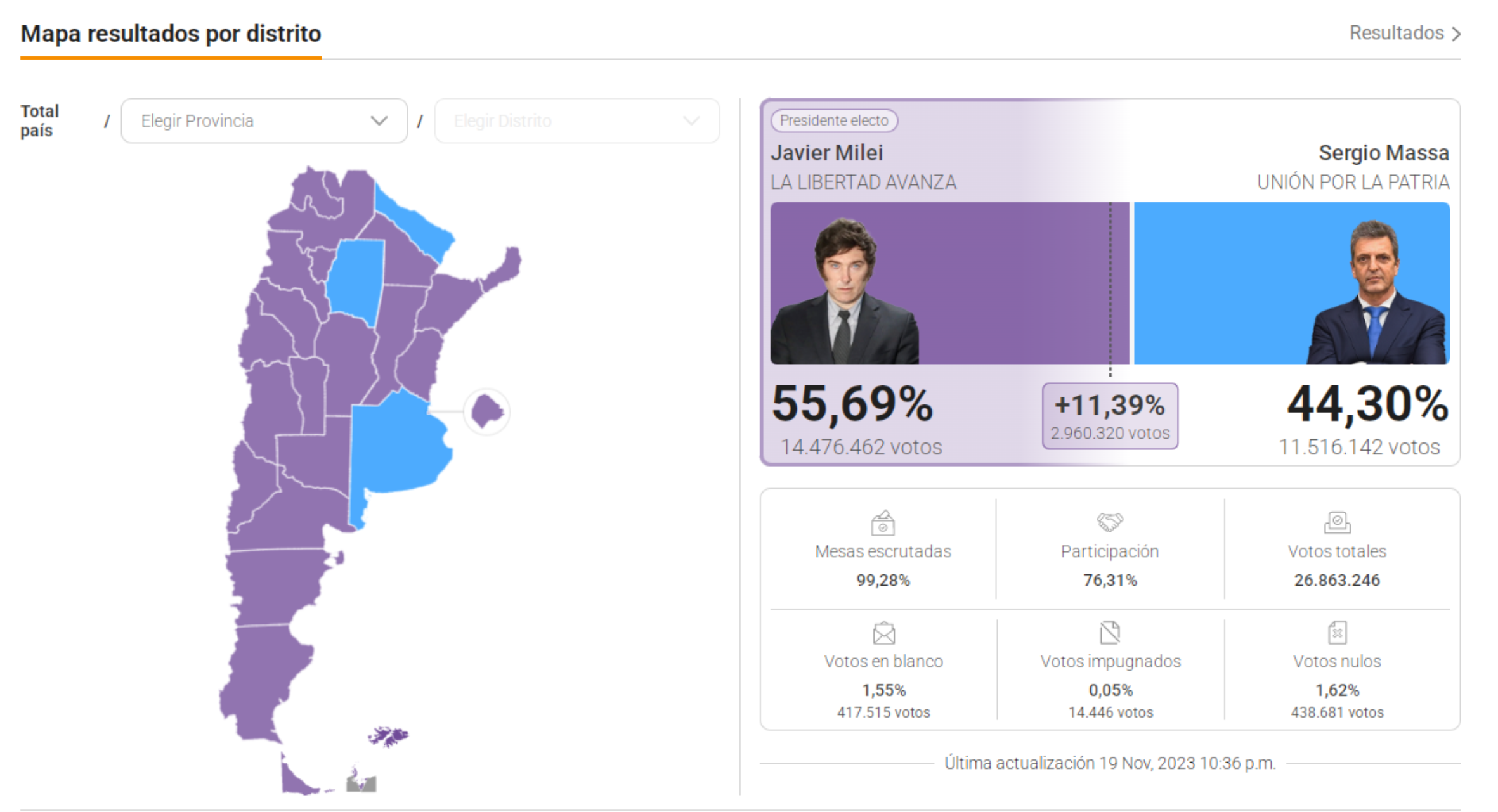Click the Votos totales icon
This screenshot has height=812, width=1498.
pyautogui.click(x=1337, y=522)
